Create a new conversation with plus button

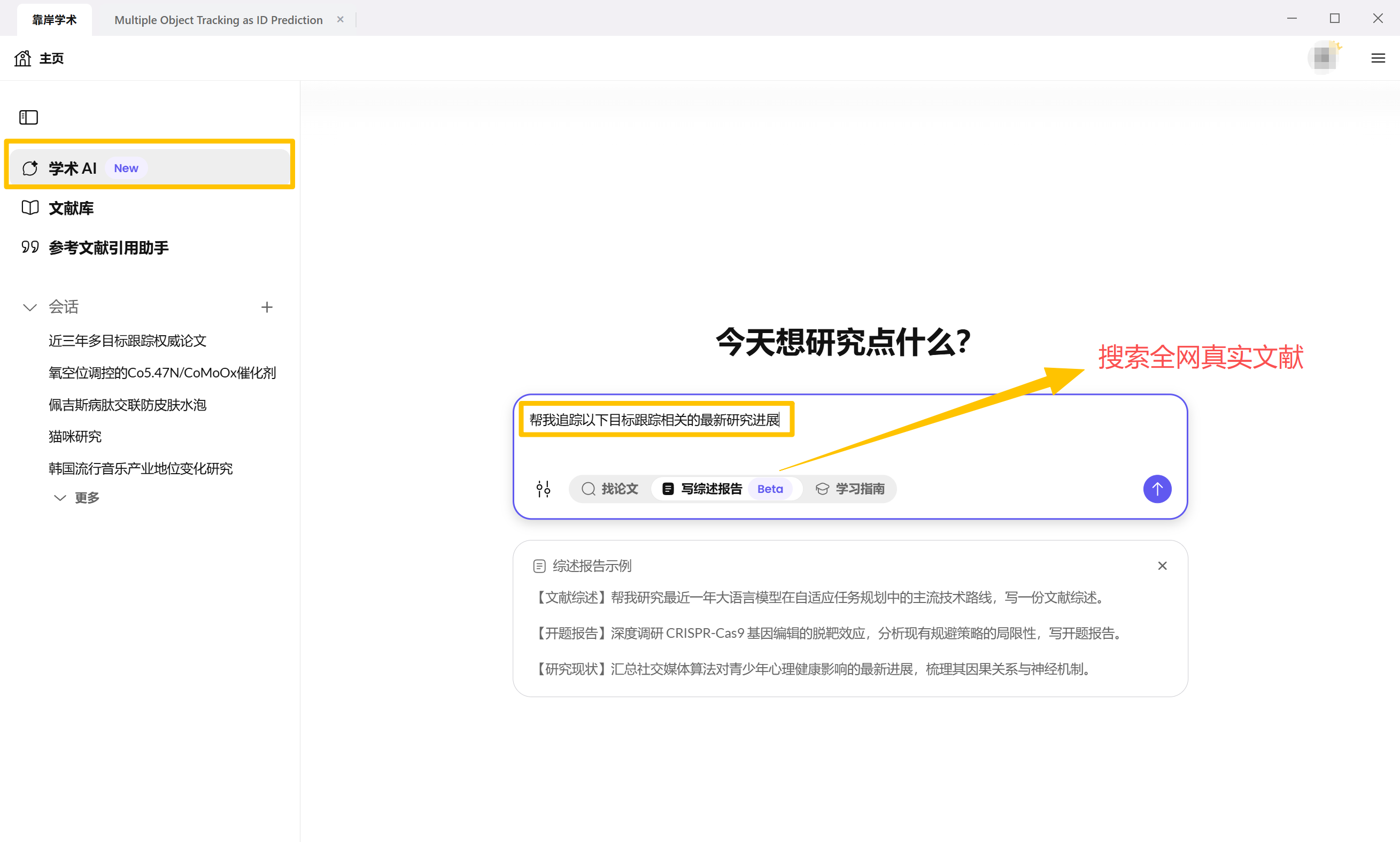pyautogui.click(x=267, y=306)
